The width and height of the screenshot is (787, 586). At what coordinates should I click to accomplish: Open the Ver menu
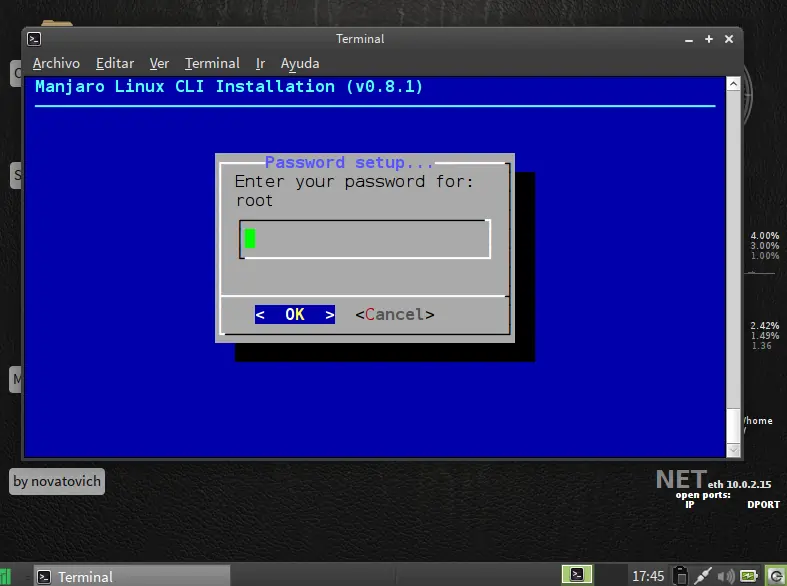point(159,64)
